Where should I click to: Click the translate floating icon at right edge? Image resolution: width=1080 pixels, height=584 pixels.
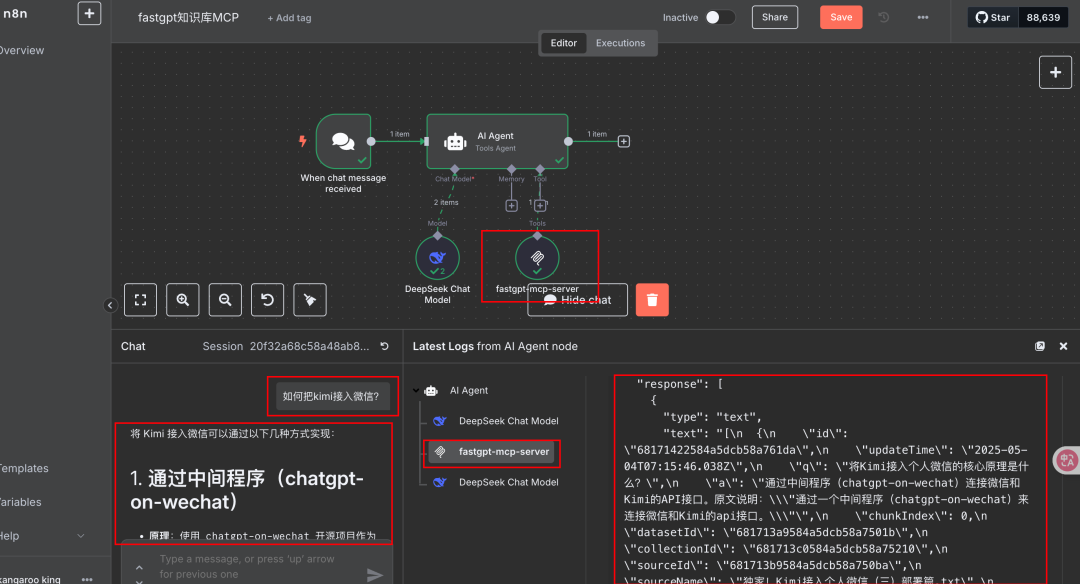point(1067,460)
